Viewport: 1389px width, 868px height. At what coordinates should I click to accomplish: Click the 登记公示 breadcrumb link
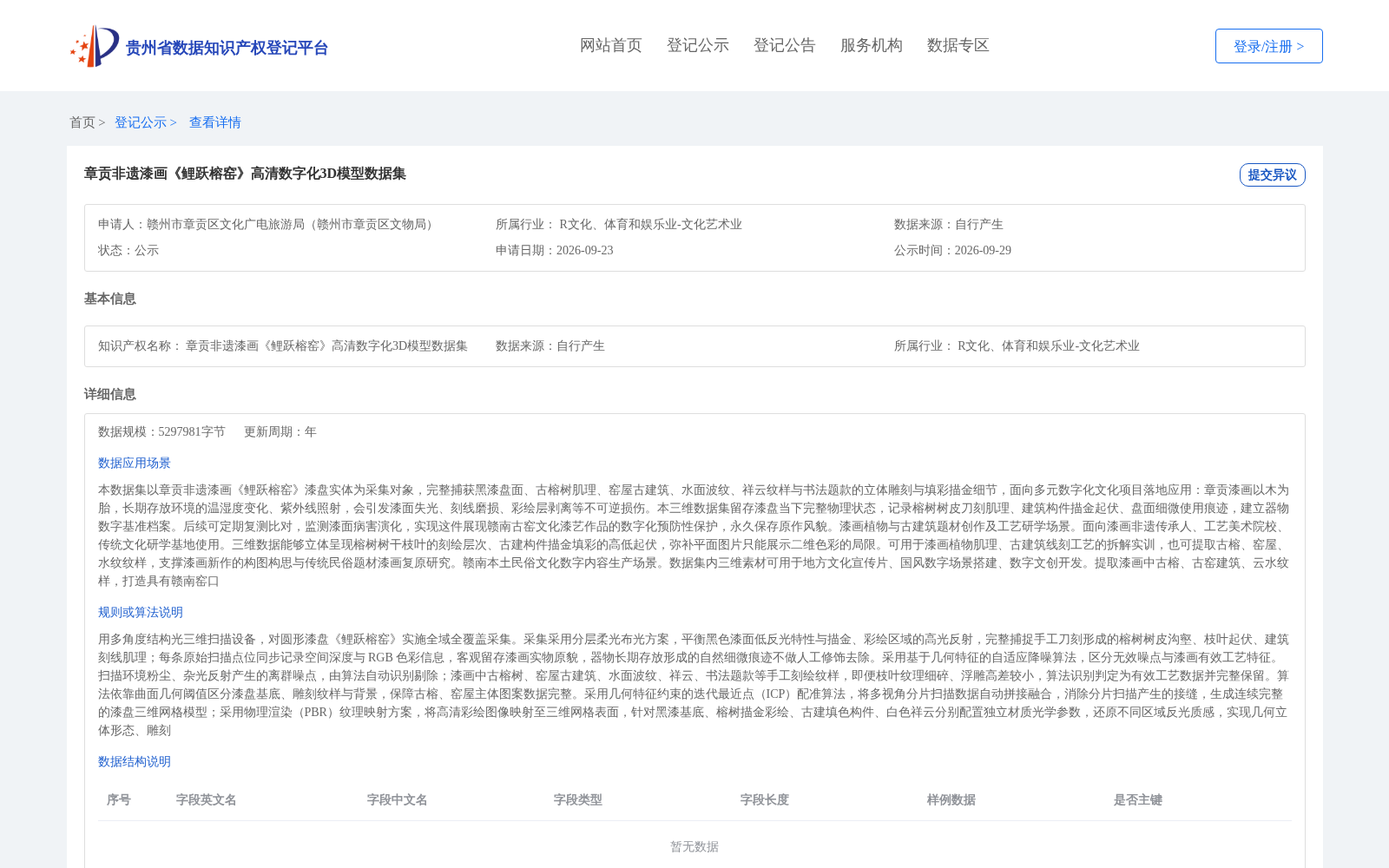[141, 122]
